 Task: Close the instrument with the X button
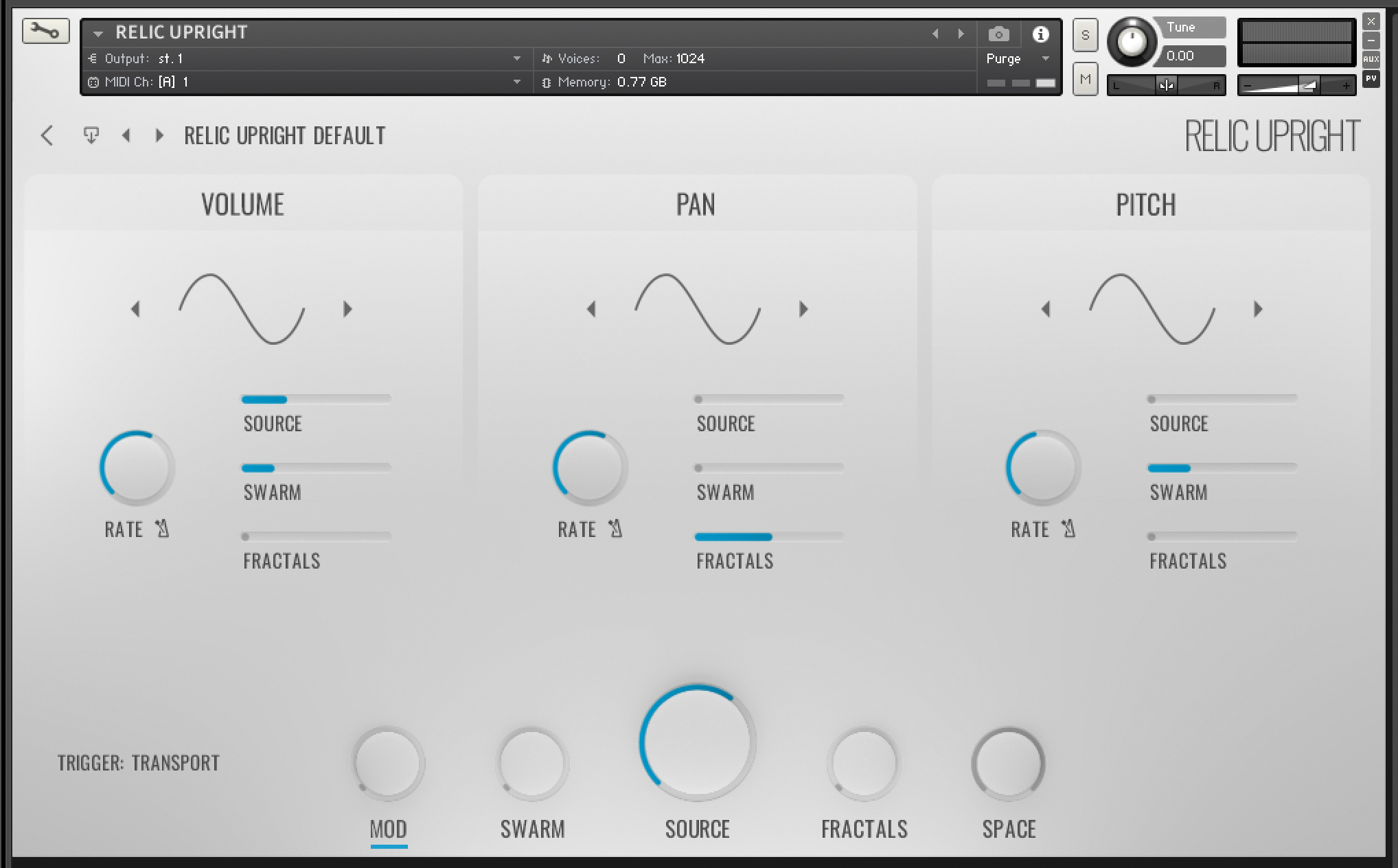[1371, 21]
